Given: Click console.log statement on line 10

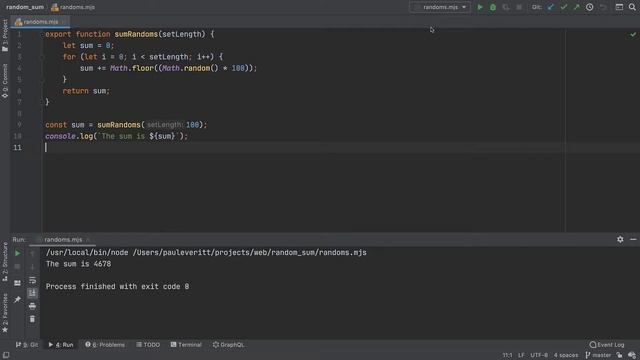Looking at the screenshot, I should 116,136.
